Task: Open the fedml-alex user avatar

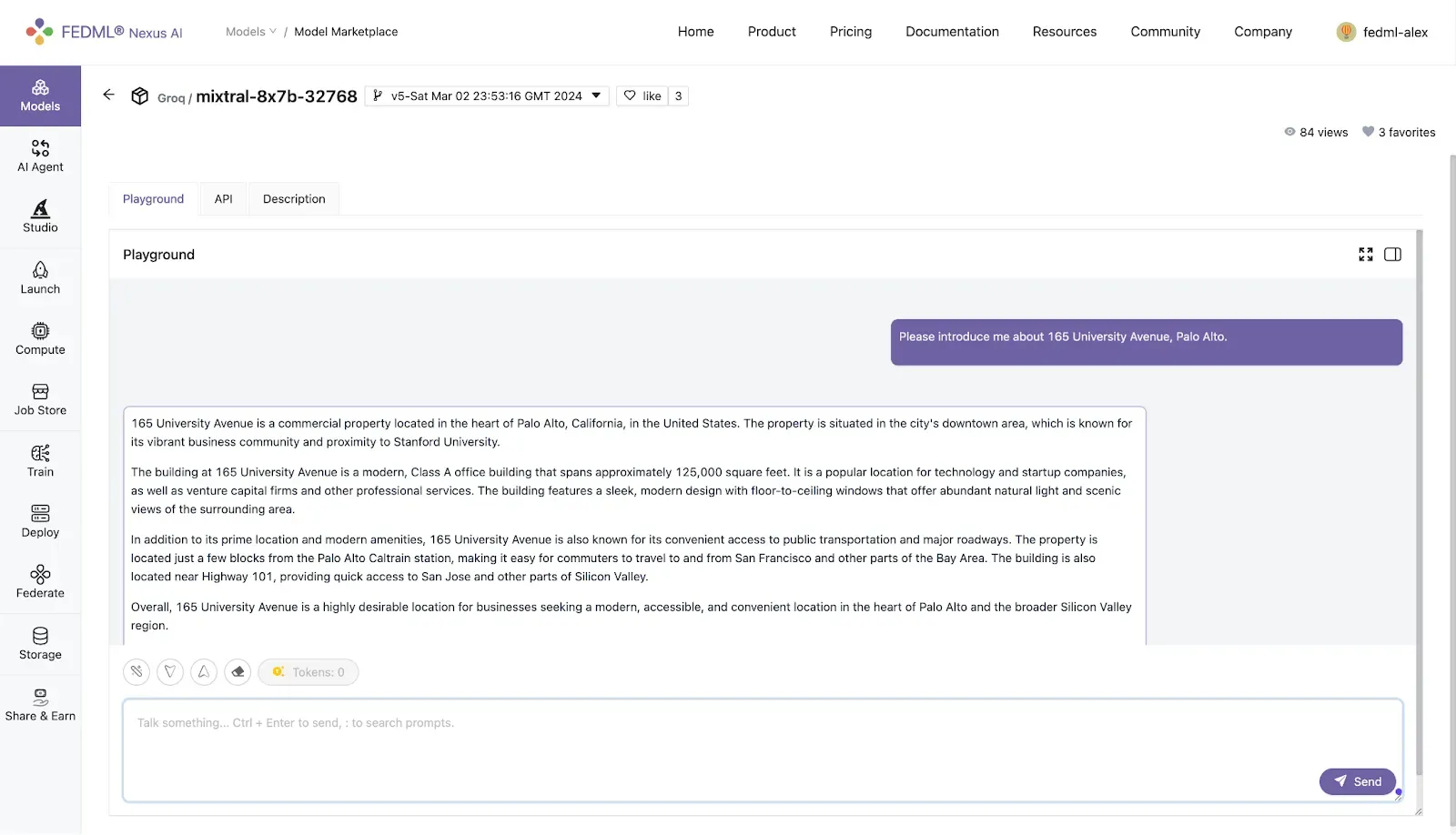Action: point(1346,32)
